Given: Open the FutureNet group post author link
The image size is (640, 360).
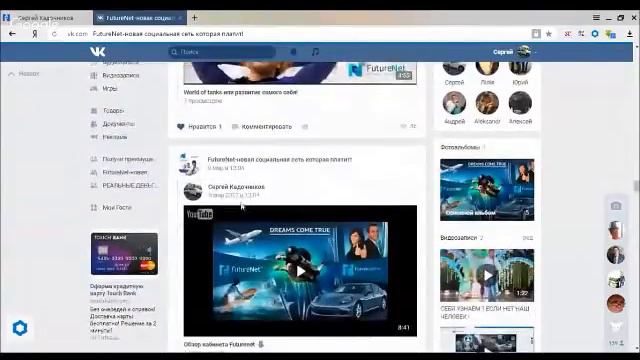Looking at the screenshot, I should point(280,160).
